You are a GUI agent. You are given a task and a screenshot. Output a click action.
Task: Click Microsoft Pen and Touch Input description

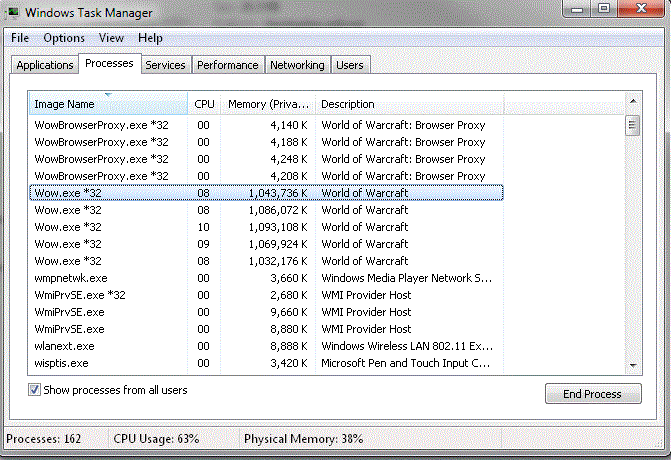coord(406,363)
